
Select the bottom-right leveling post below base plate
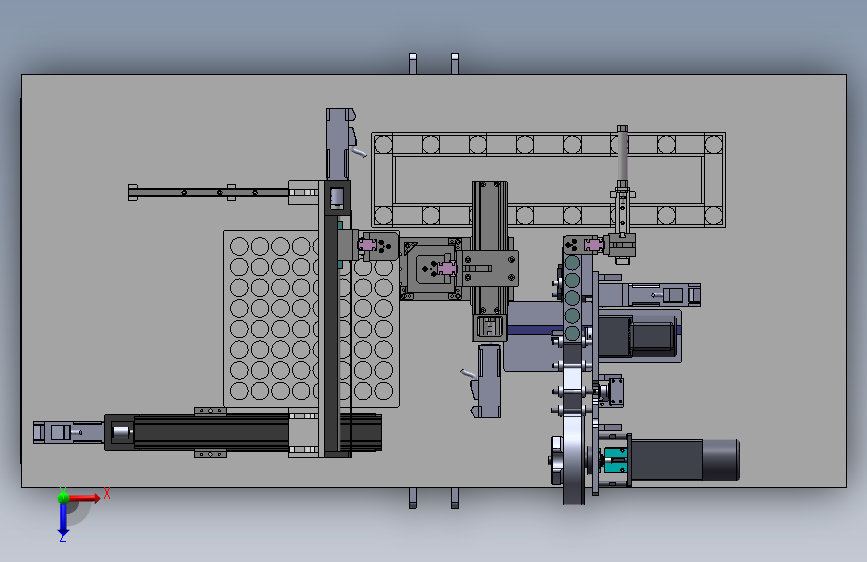[x=455, y=498]
